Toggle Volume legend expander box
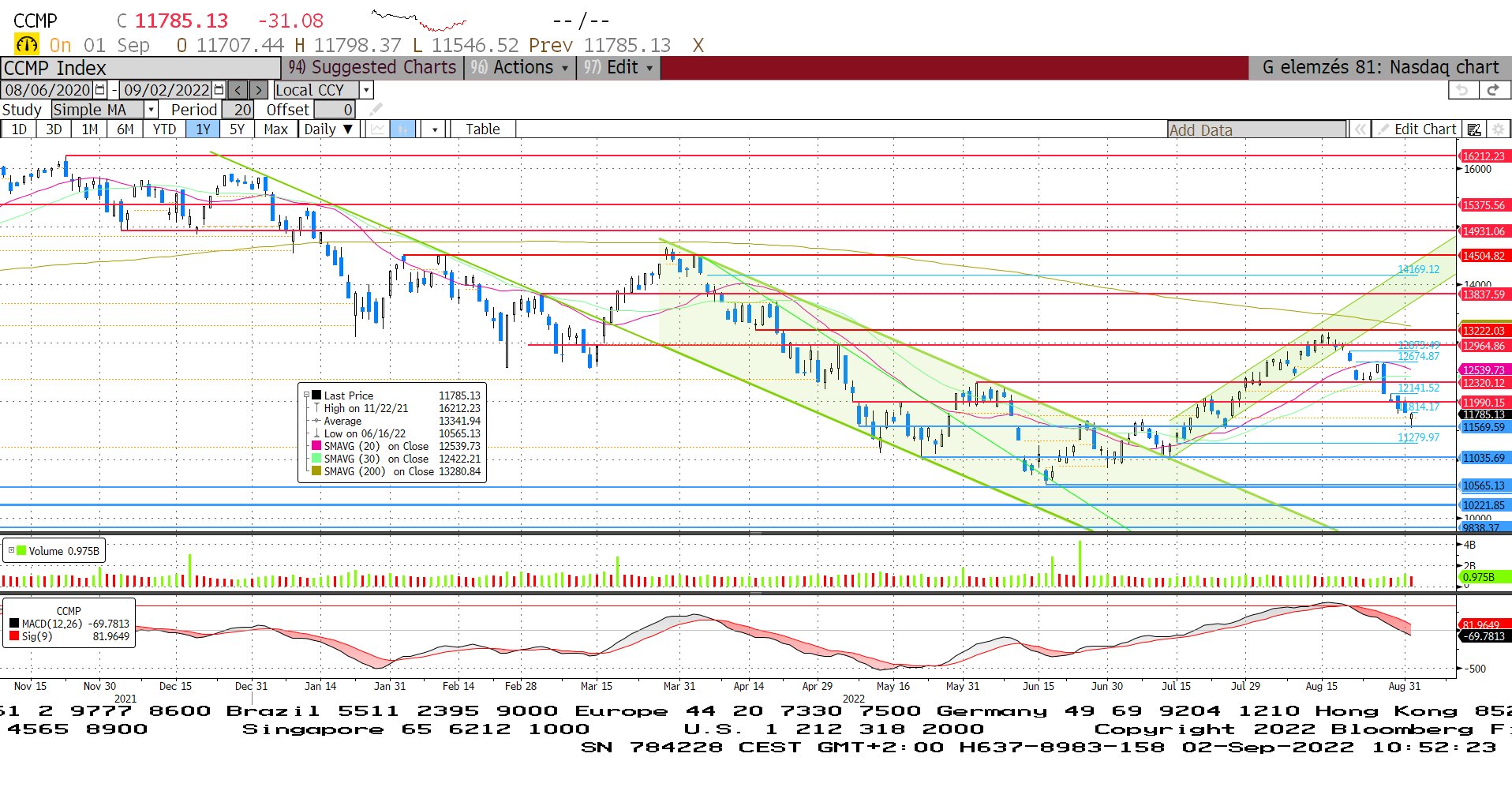 point(11,550)
